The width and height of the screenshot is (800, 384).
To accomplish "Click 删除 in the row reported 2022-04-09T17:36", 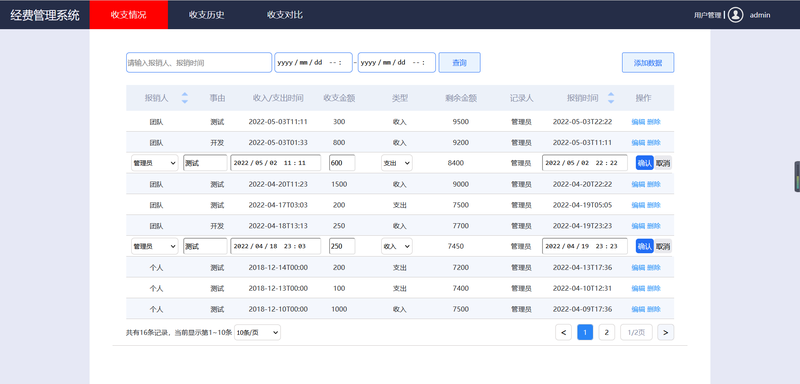I will click(x=654, y=309).
